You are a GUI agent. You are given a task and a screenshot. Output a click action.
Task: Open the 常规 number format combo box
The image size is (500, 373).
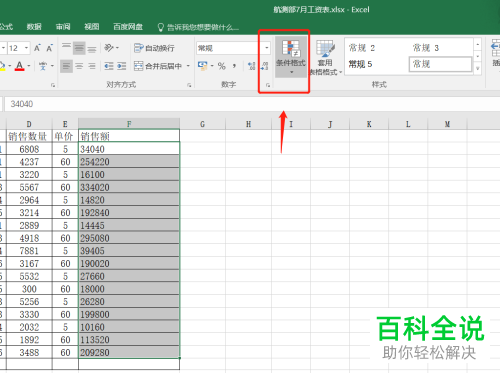(x=233, y=48)
